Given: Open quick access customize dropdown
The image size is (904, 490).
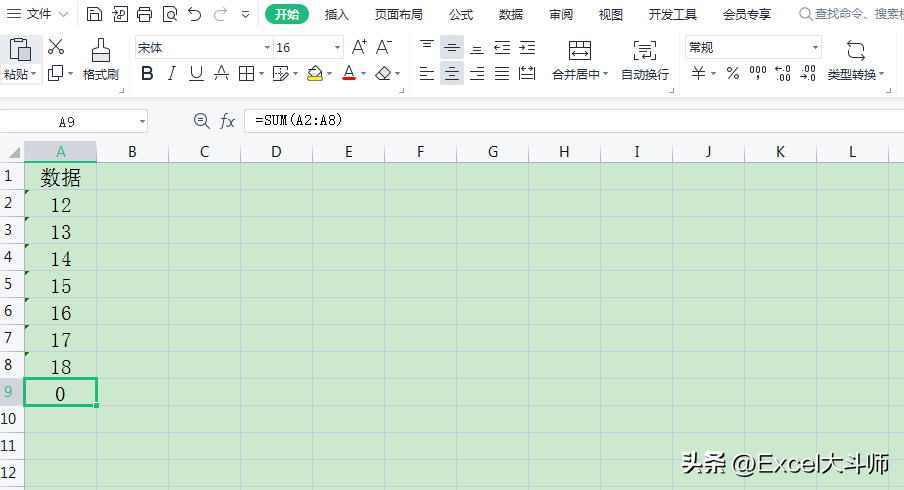Looking at the screenshot, I should click(x=245, y=14).
